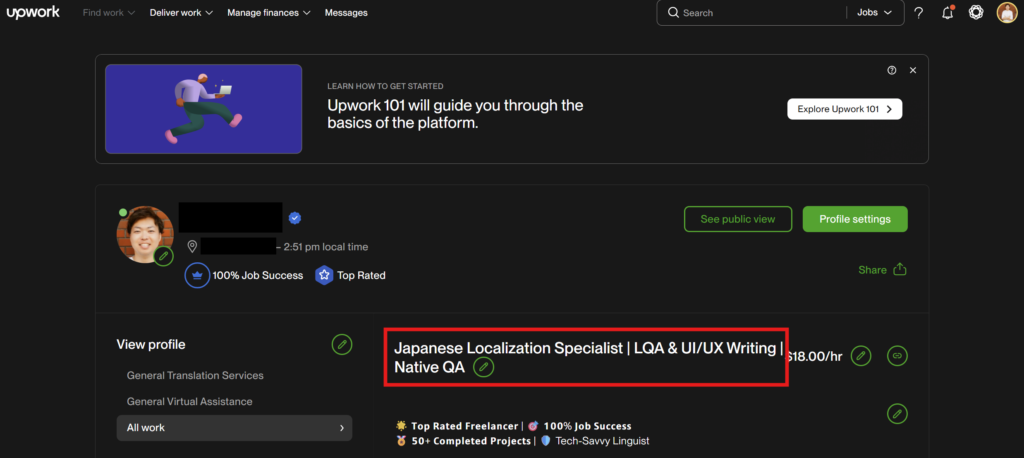The width and height of the screenshot is (1024, 458).
Task: Open the help question mark icon
Action: point(918,13)
